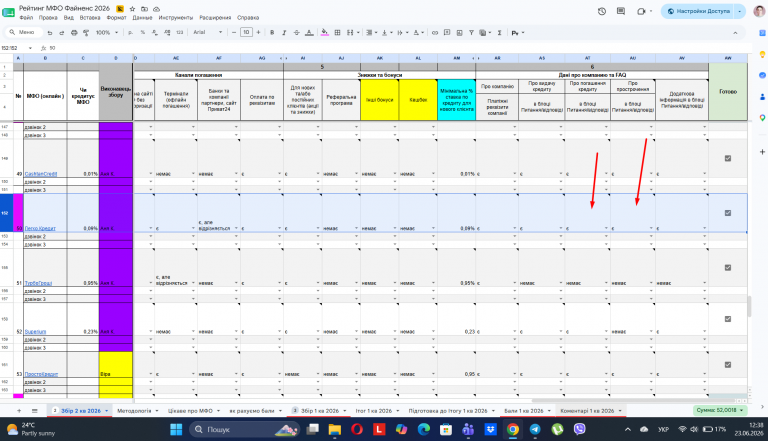768x441 pixels.
Task: Apply currency format (р.) button
Action: [x=130, y=33]
